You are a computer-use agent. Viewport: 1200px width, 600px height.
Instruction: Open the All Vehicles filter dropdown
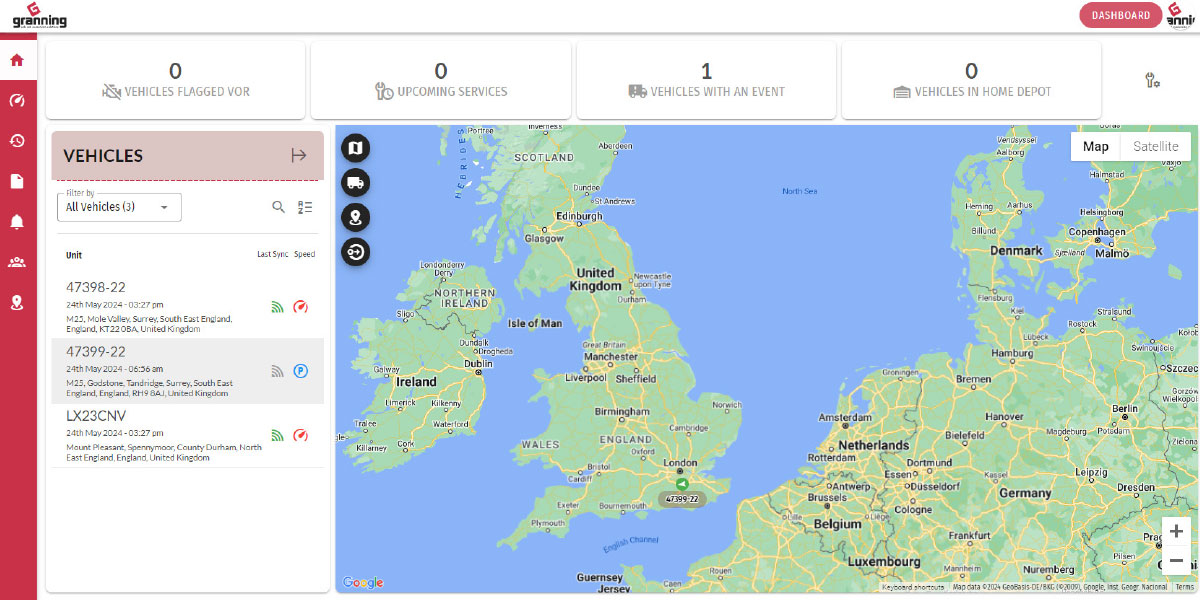(119, 207)
